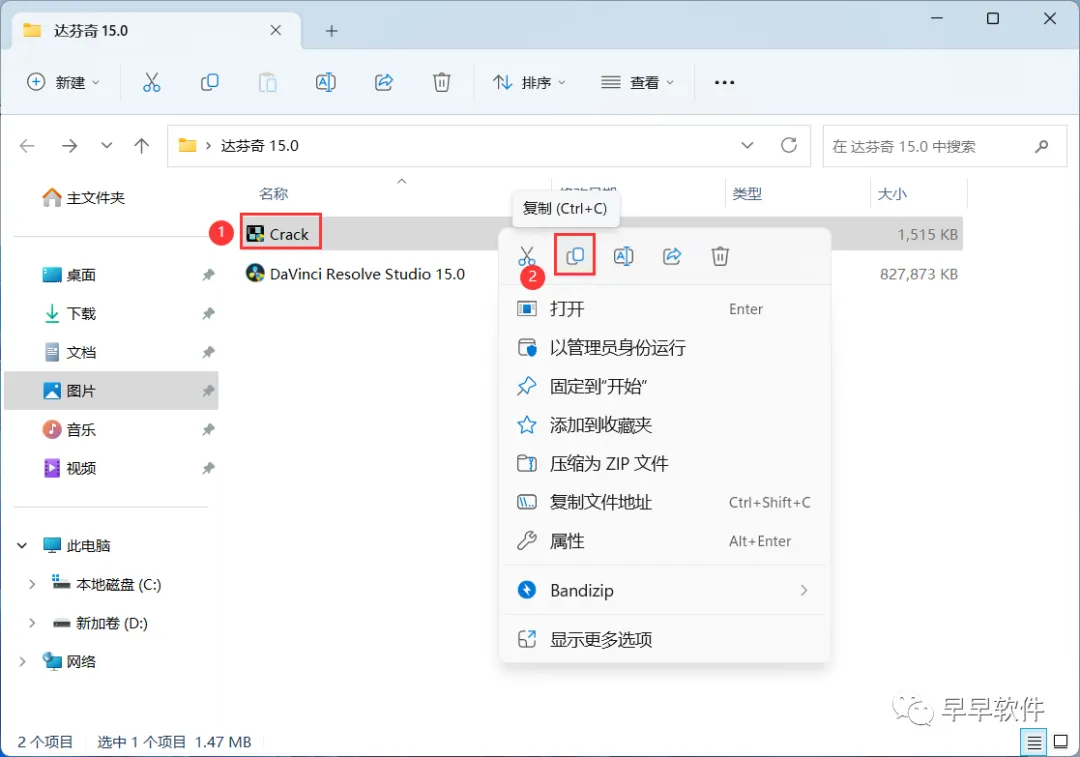The image size is (1080, 757).
Task: Open 下载 in the sidebar
Action: 70,314
